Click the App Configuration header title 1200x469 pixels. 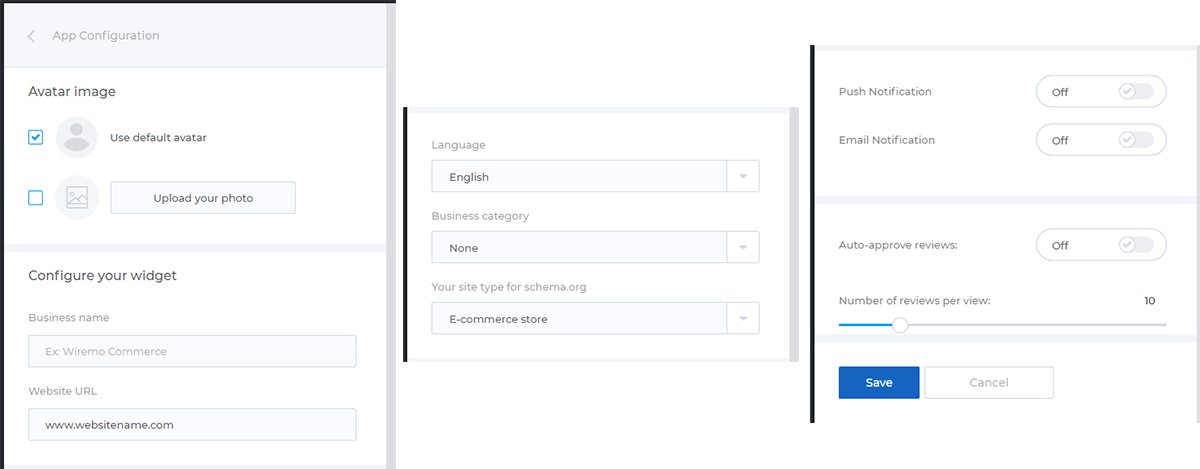point(106,36)
